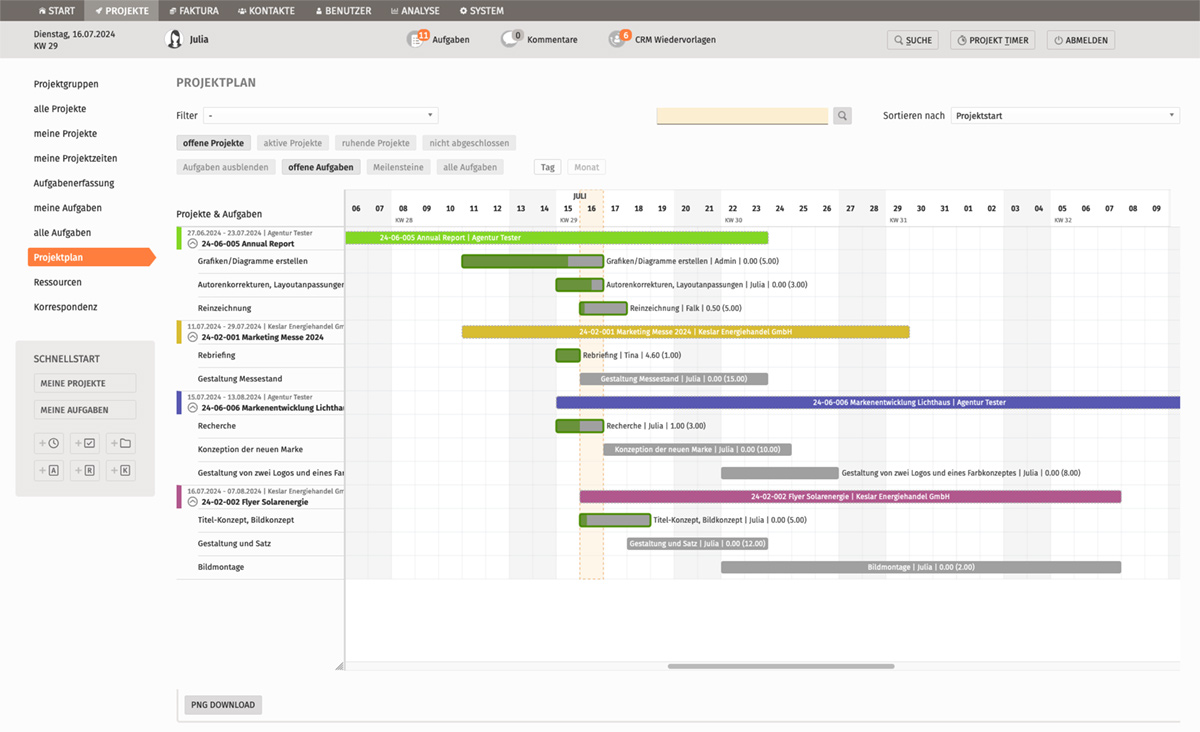Add a new task using the checkbox quickstart icon
Image resolution: width=1200 pixels, height=732 pixels.
pyautogui.click(x=85, y=443)
